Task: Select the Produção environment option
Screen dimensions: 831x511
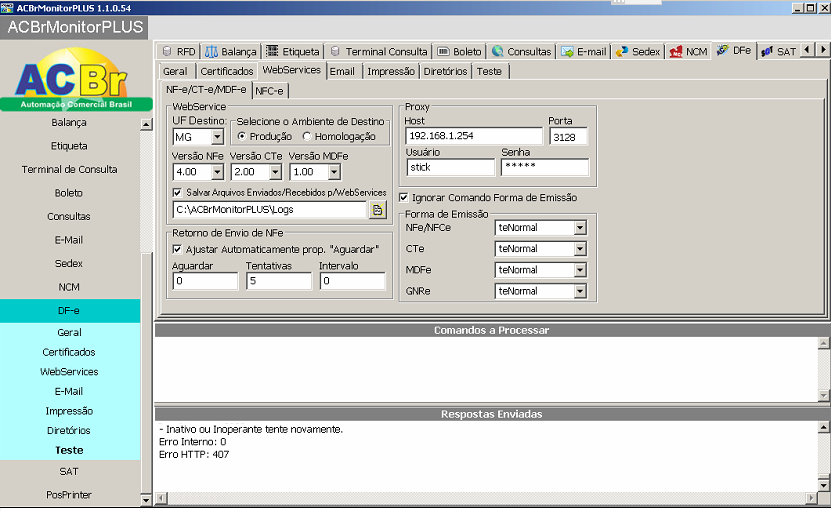Action: pos(242,136)
